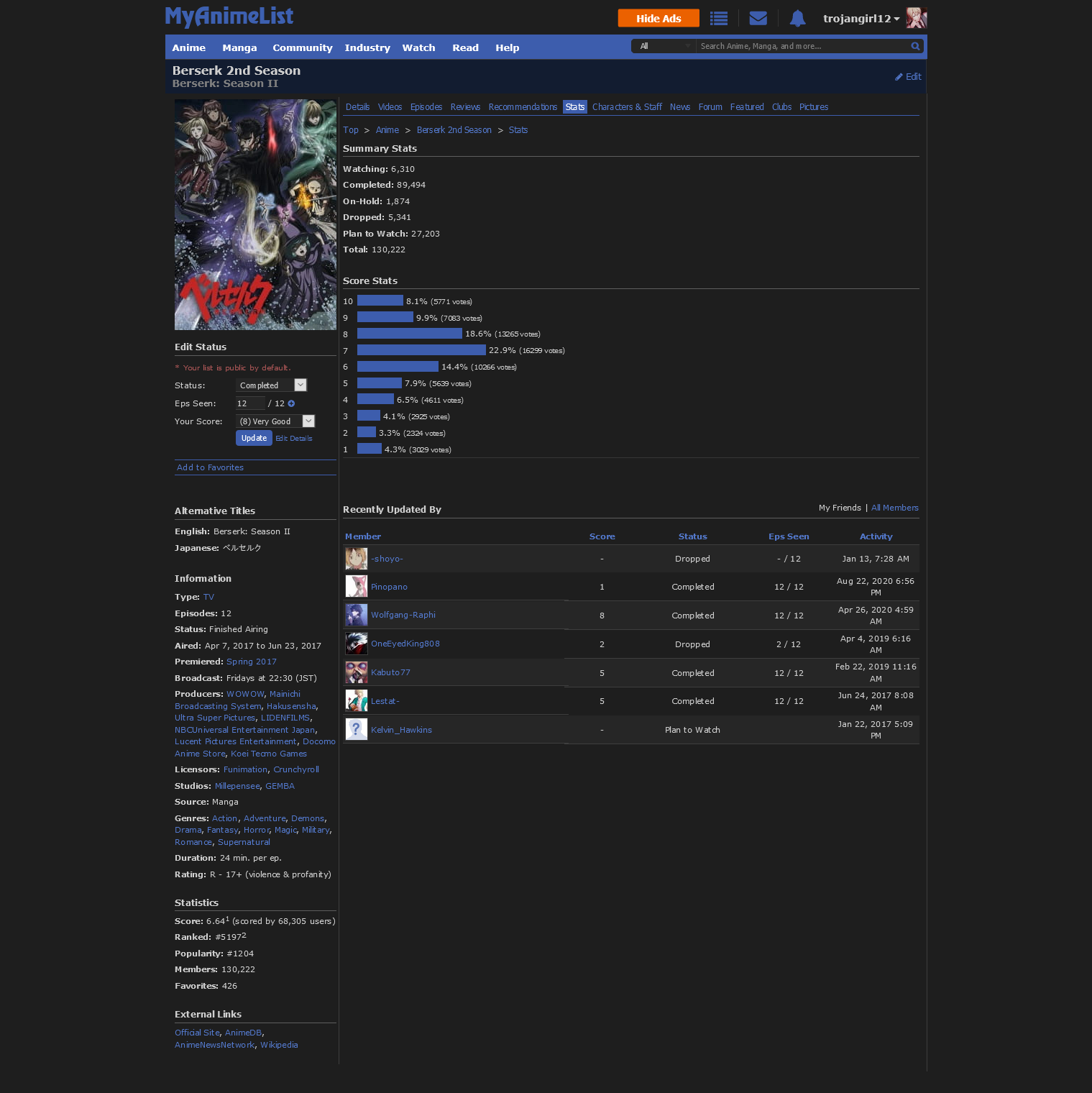Open the Industry menu
1092x1093 pixels.
[367, 47]
